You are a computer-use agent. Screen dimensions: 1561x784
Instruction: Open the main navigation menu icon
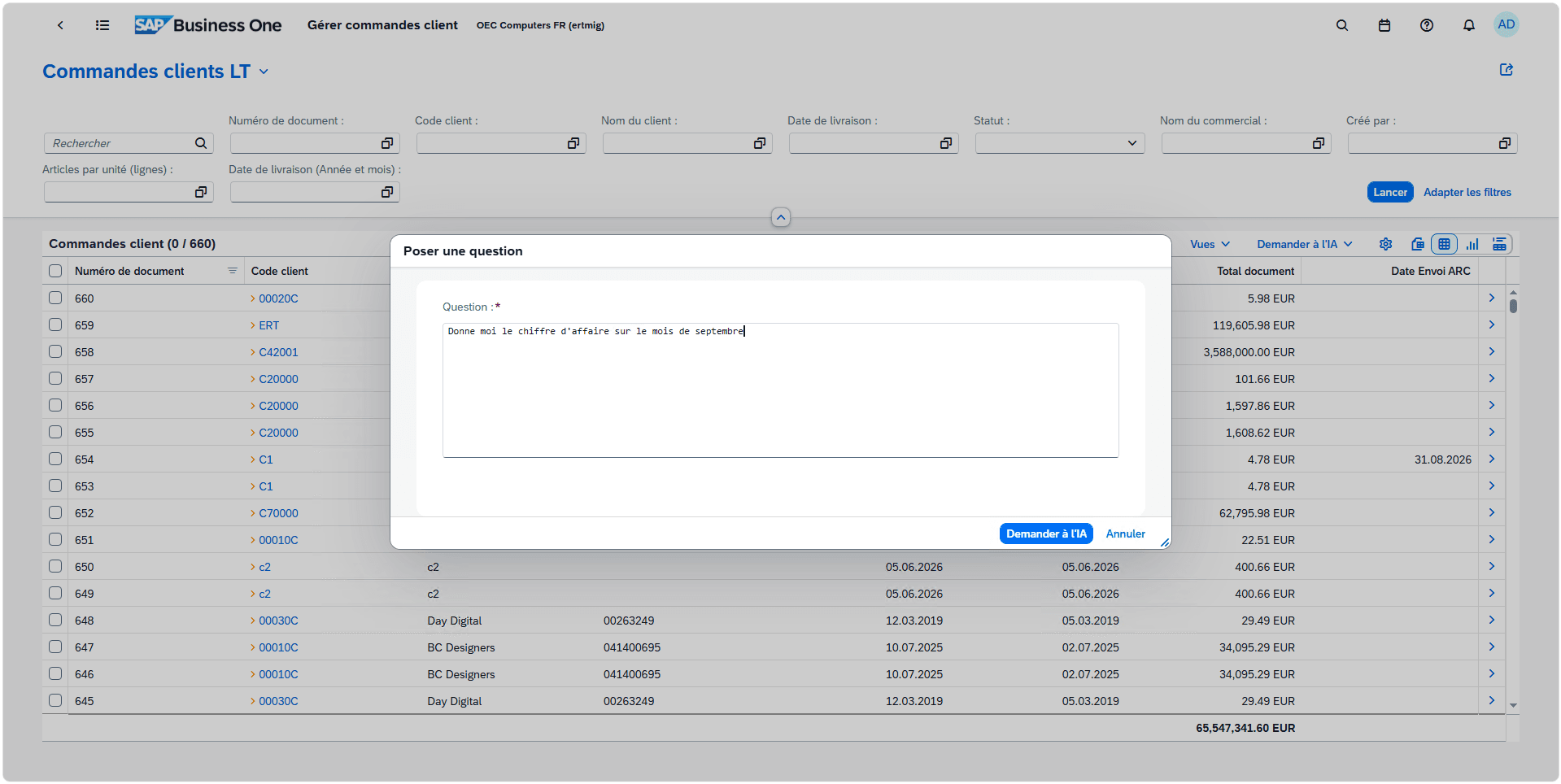tap(102, 25)
